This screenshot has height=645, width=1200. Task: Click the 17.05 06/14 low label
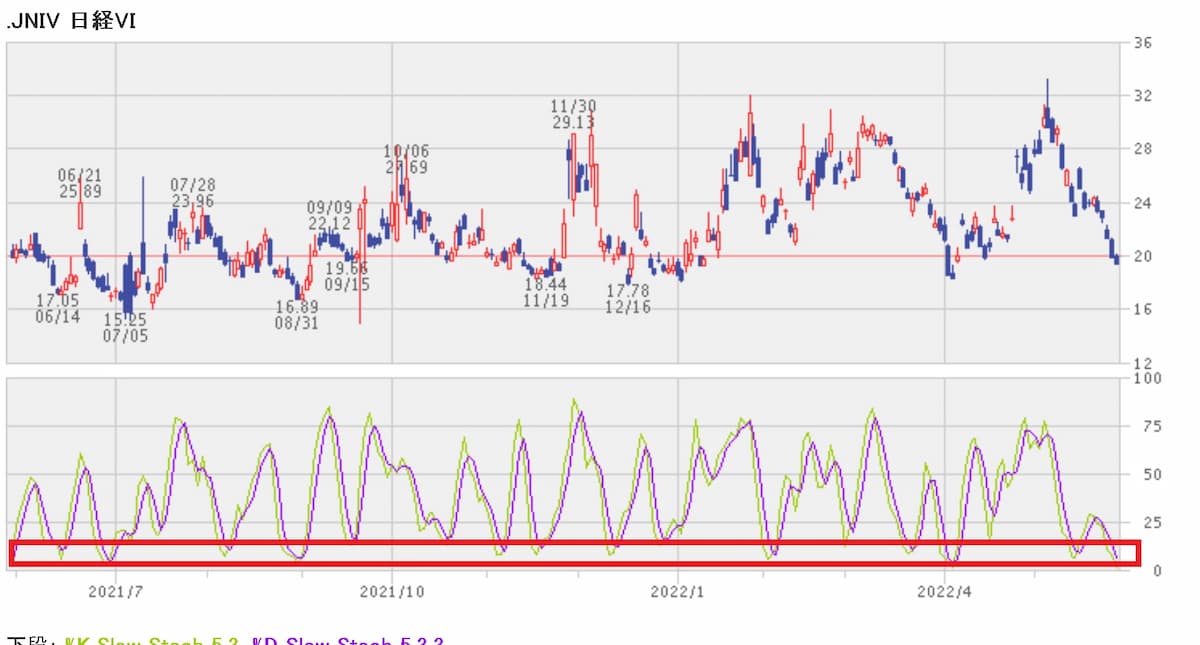[x=57, y=308]
